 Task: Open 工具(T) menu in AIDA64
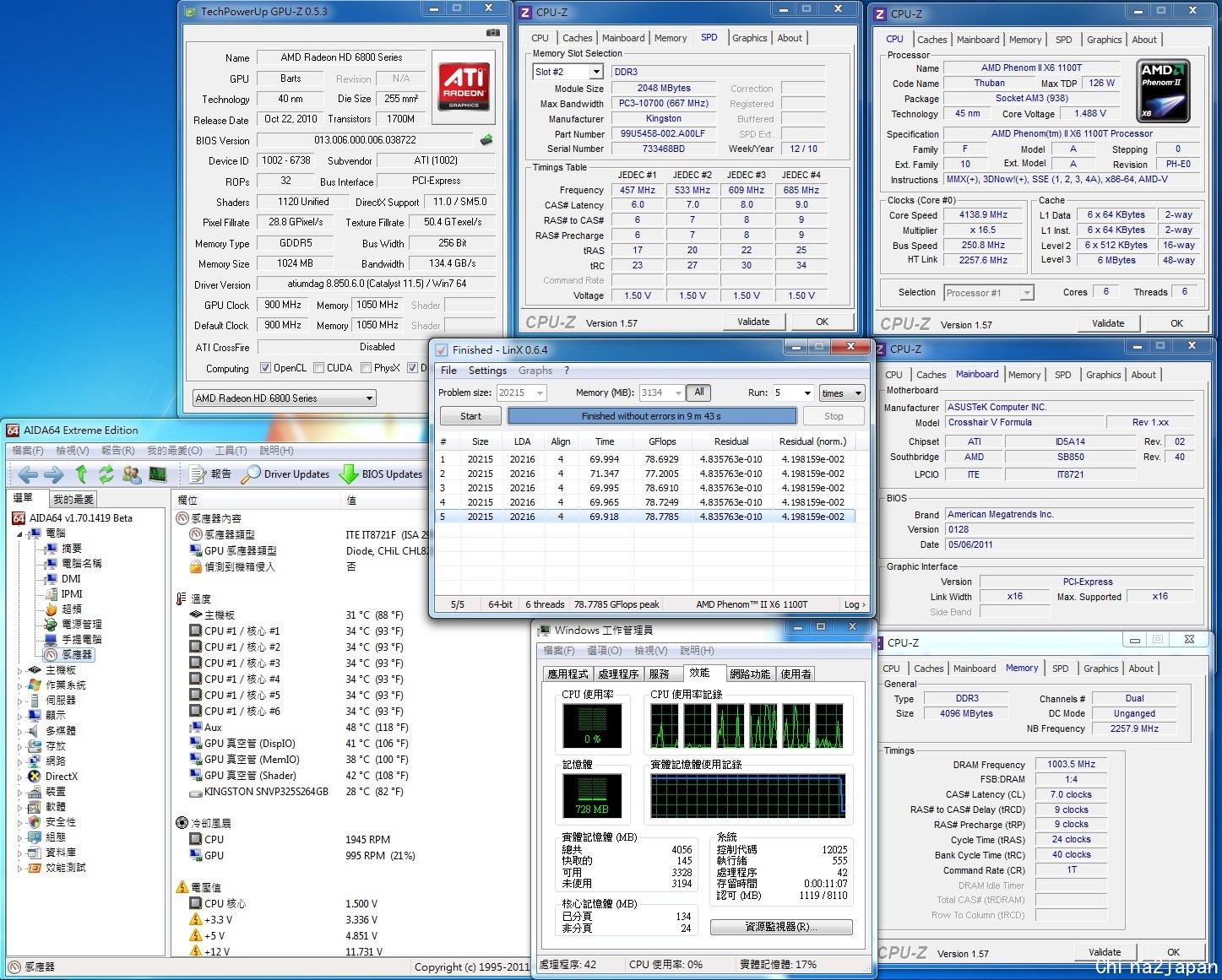231,451
